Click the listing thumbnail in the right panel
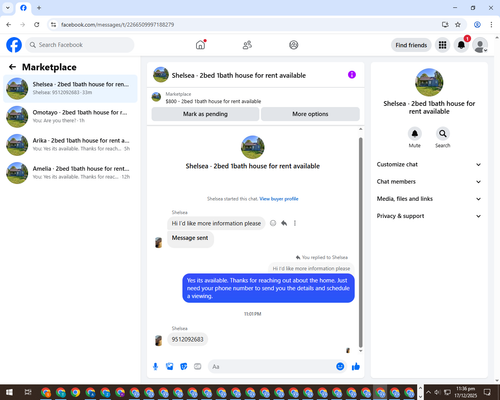 tap(429, 82)
